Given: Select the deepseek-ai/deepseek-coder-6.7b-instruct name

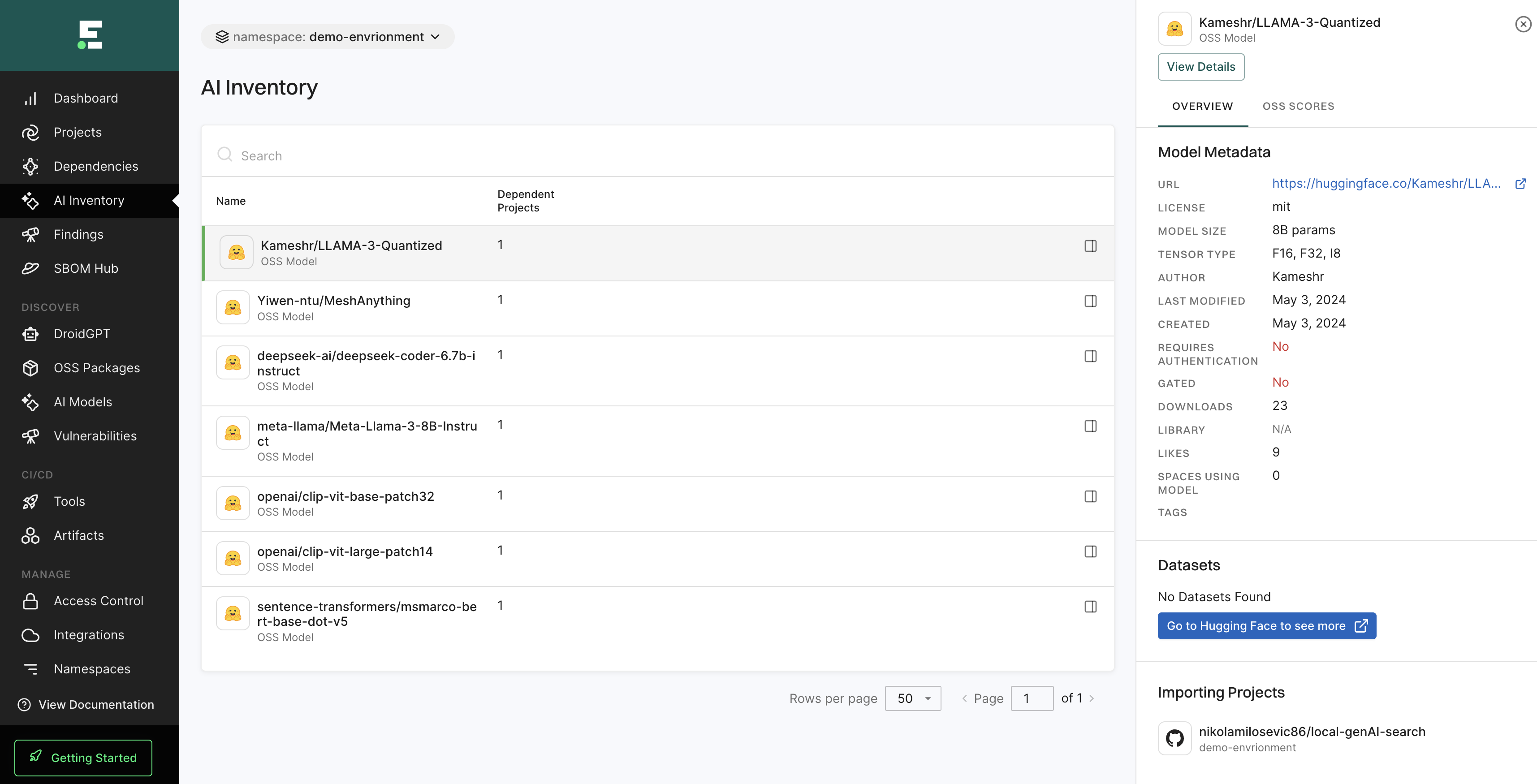Looking at the screenshot, I should [x=367, y=363].
